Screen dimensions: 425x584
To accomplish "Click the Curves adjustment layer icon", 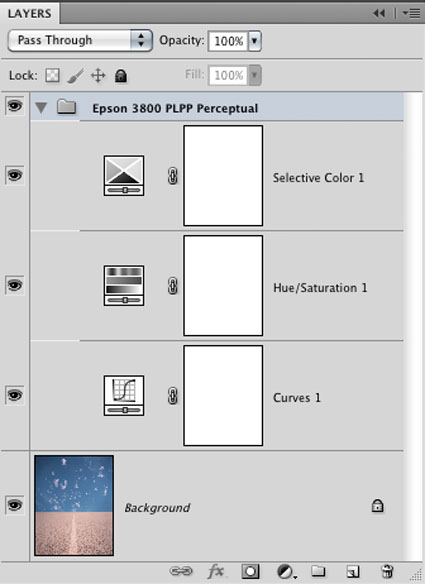I will pyautogui.click(x=124, y=395).
